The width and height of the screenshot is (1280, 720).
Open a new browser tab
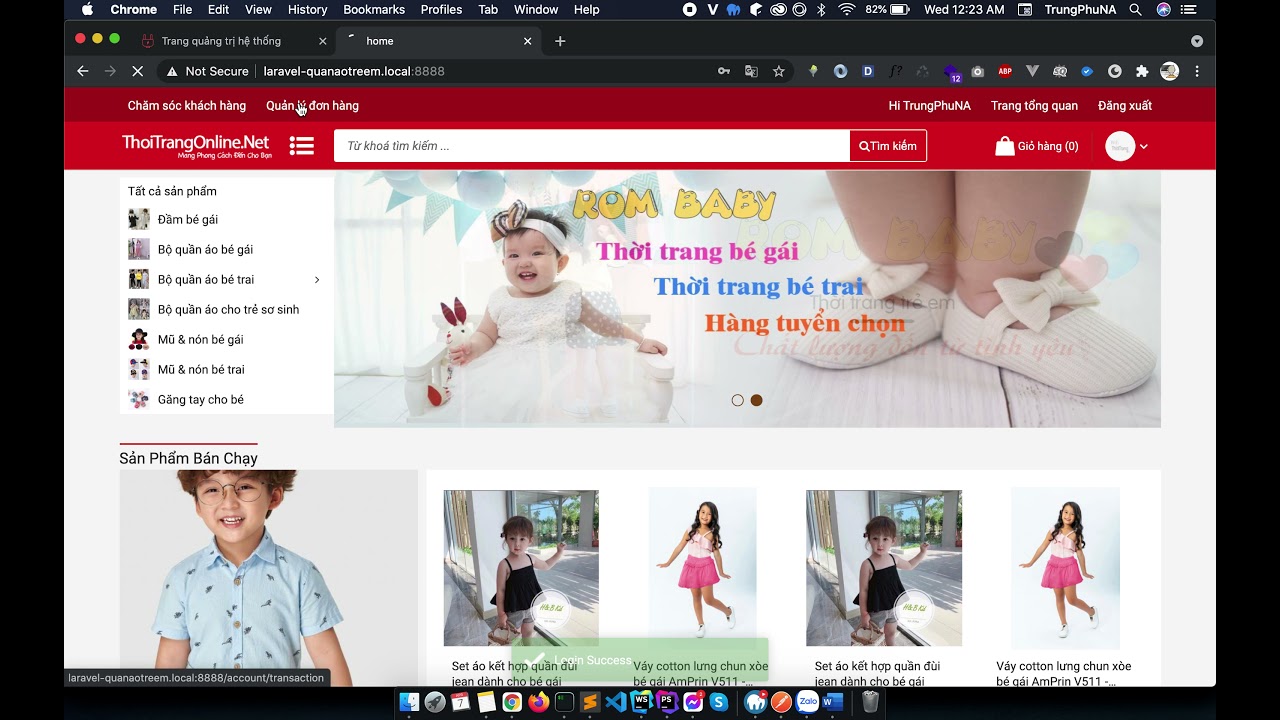click(x=560, y=41)
